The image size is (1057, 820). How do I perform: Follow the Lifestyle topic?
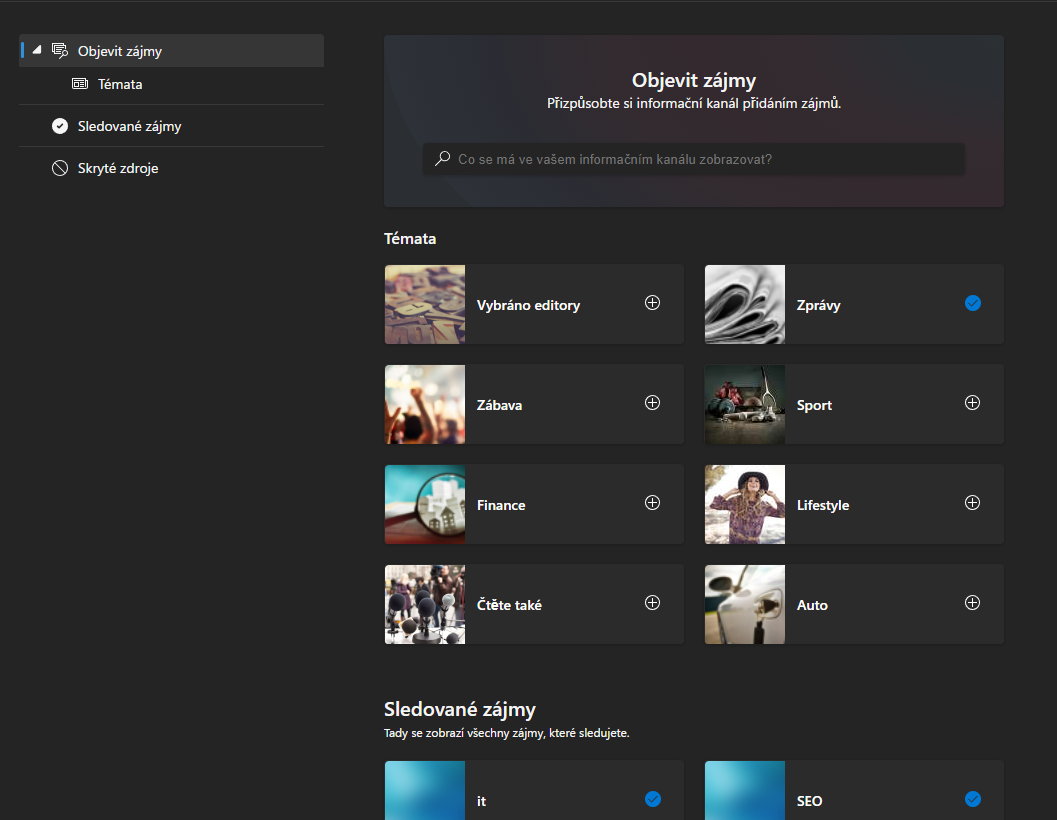click(972, 502)
